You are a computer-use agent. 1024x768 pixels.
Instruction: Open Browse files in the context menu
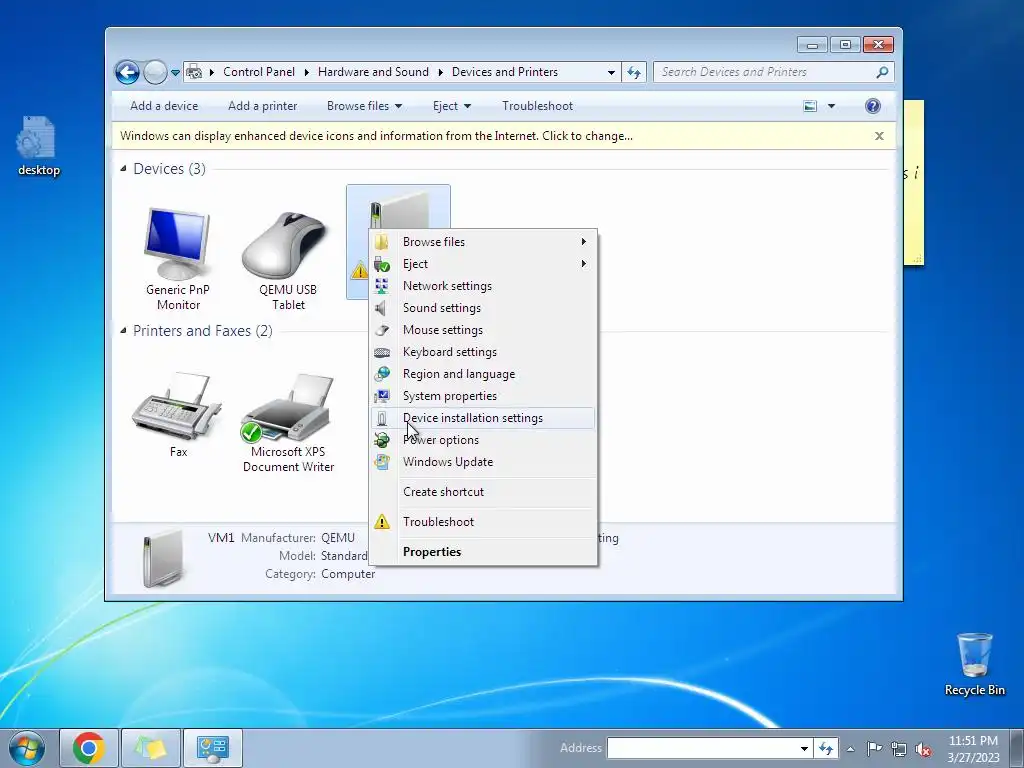(483, 242)
